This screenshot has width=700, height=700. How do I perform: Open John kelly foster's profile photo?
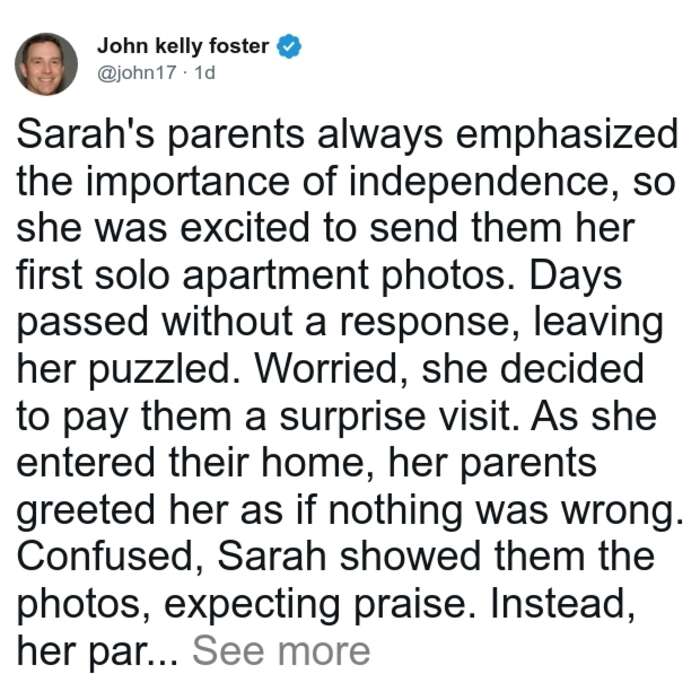pos(46,64)
